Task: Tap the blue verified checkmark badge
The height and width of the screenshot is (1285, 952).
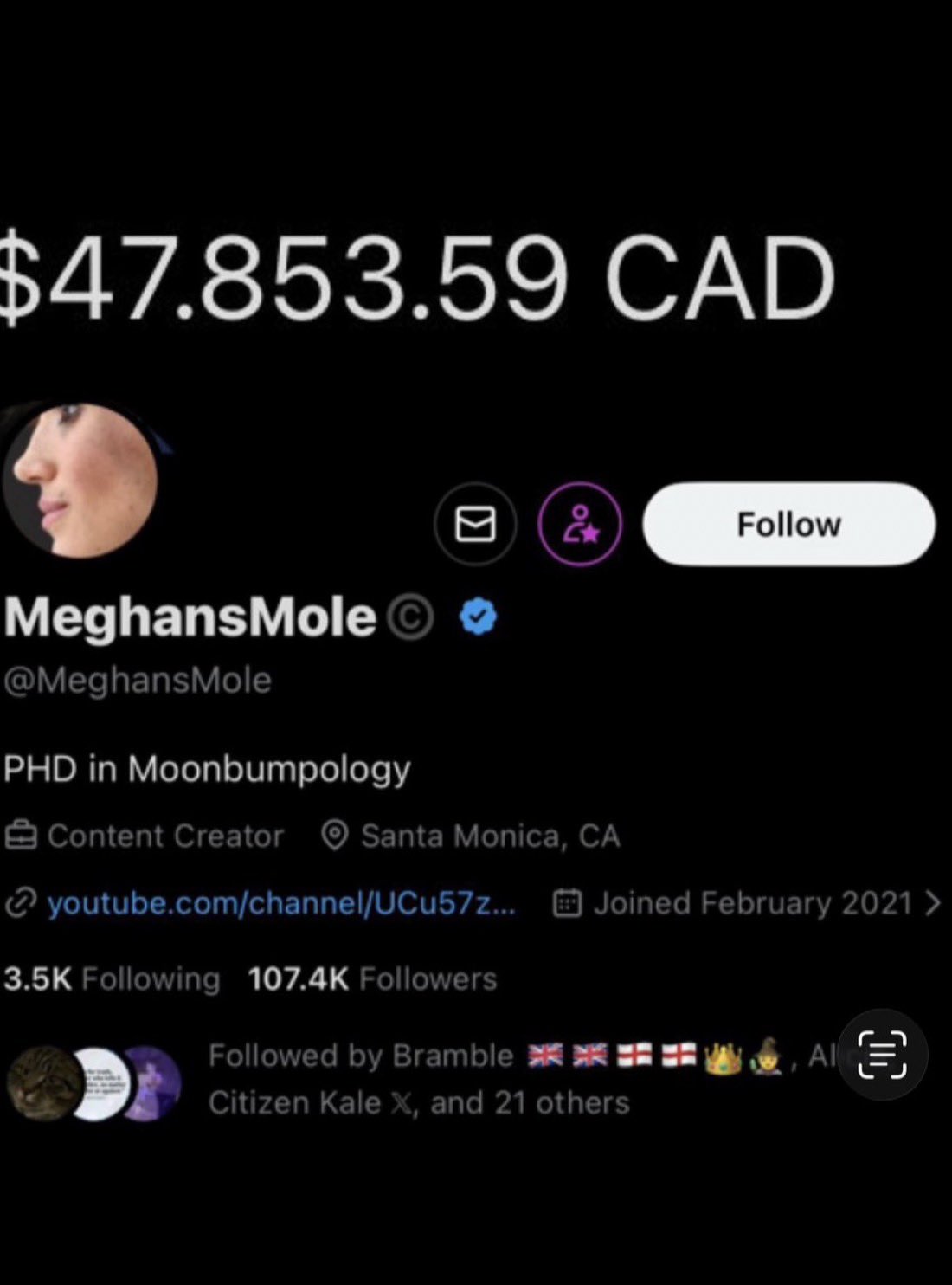Action: point(479,617)
